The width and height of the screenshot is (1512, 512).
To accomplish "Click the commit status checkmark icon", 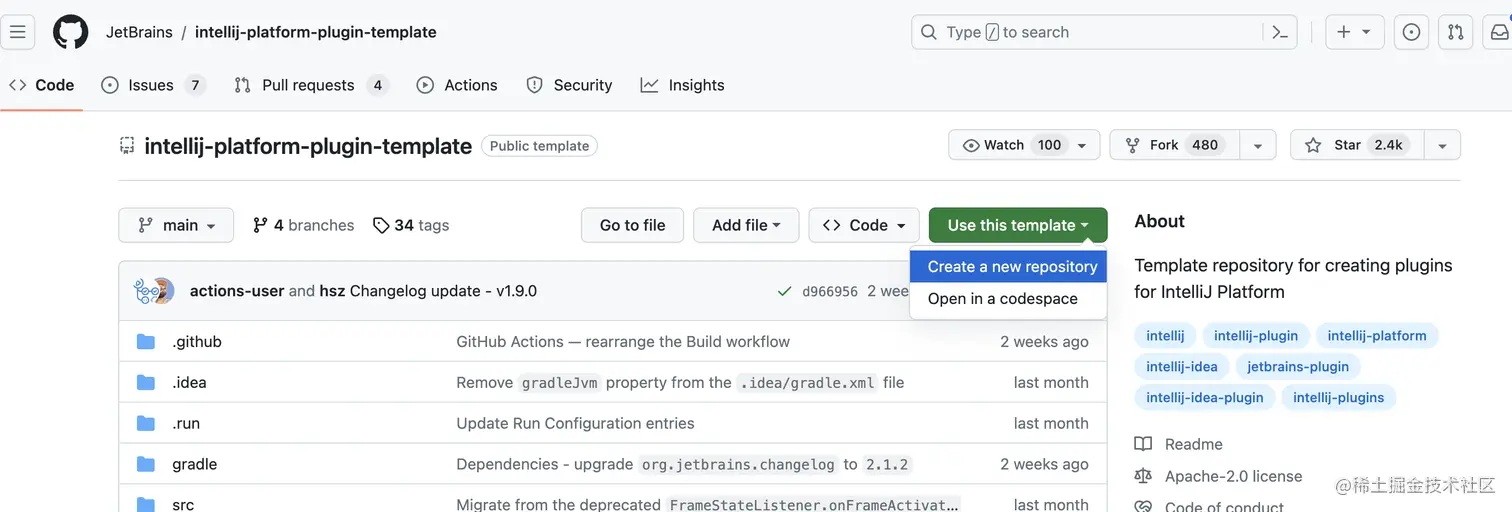I will coord(785,291).
